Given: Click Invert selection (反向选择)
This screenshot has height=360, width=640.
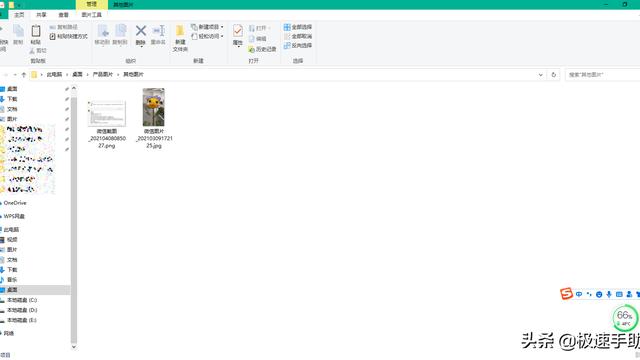Looking at the screenshot, I should click(x=298, y=45).
